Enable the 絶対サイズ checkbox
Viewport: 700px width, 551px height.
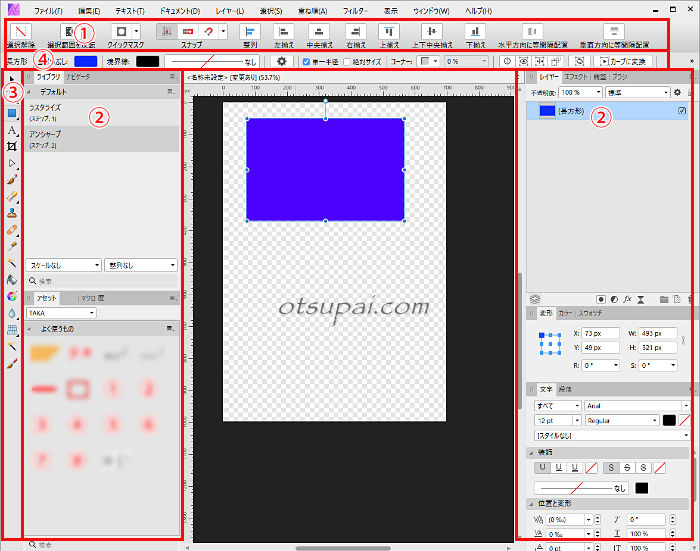click(x=349, y=61)
